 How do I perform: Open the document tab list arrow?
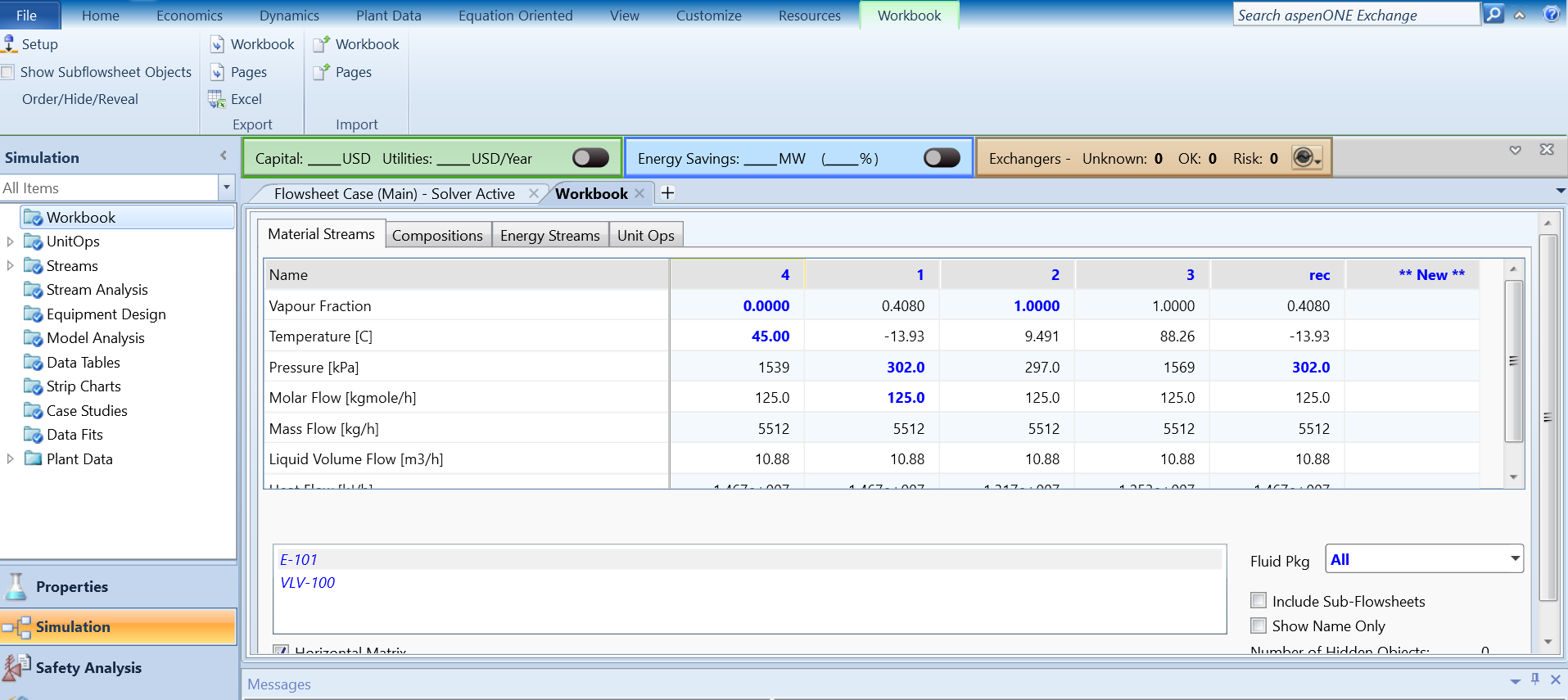point(1560,191)
